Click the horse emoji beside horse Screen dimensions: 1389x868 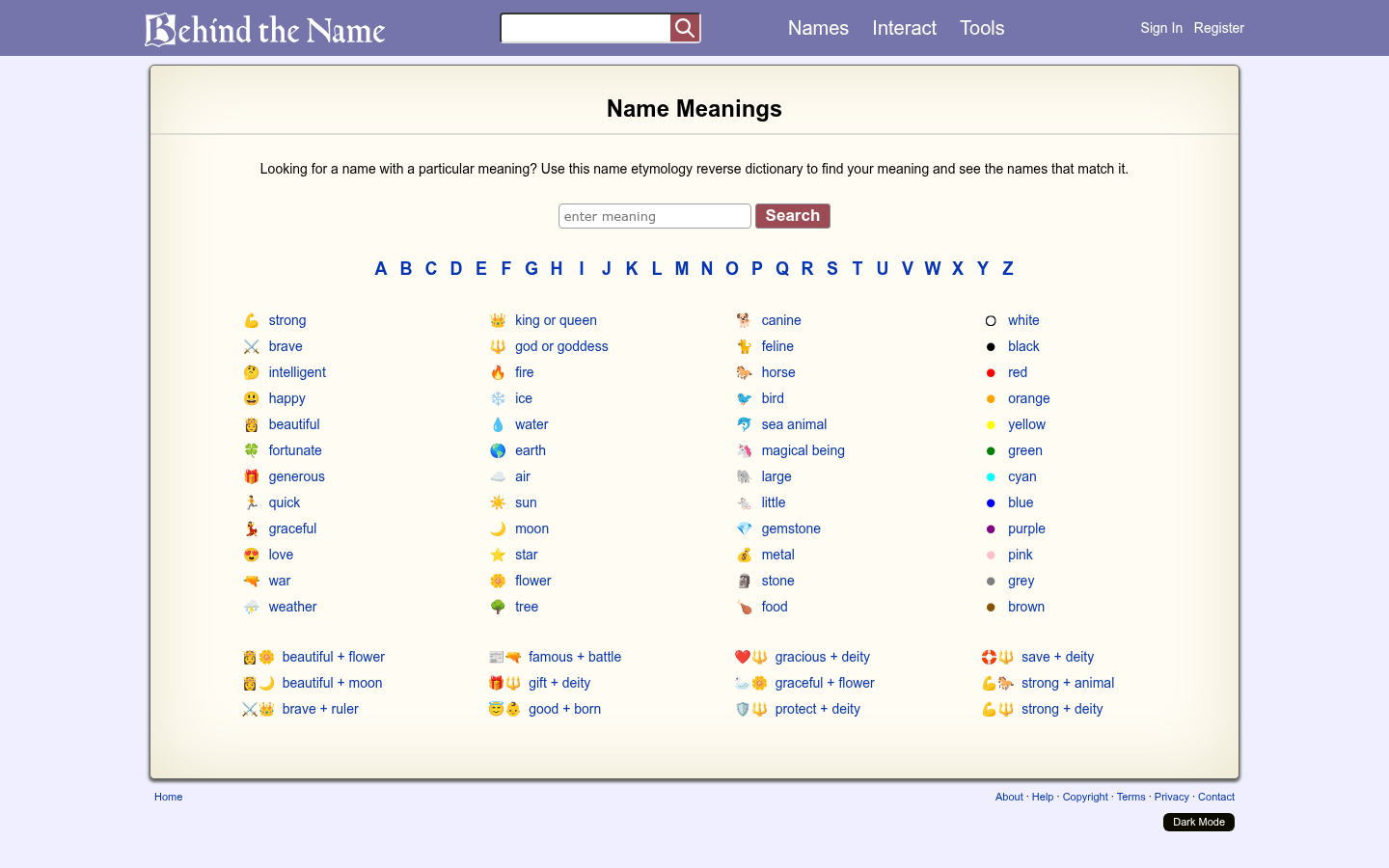point(744,372)
